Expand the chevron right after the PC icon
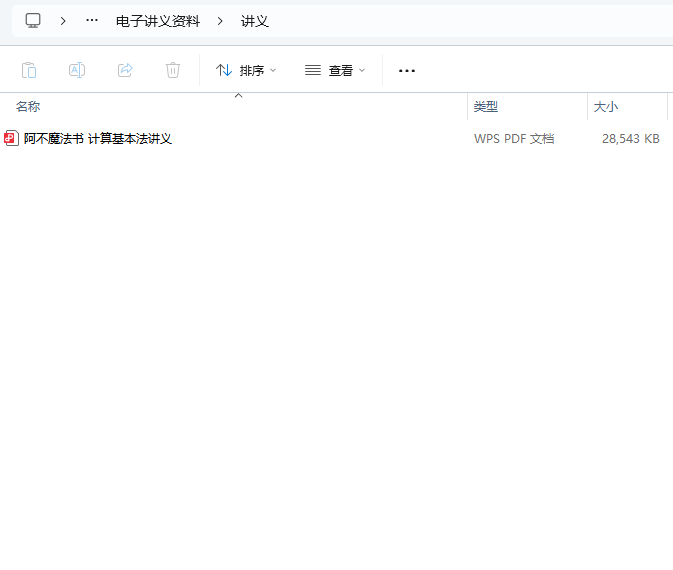Viewport: 673px width, 570px height. tap(63, 21)
